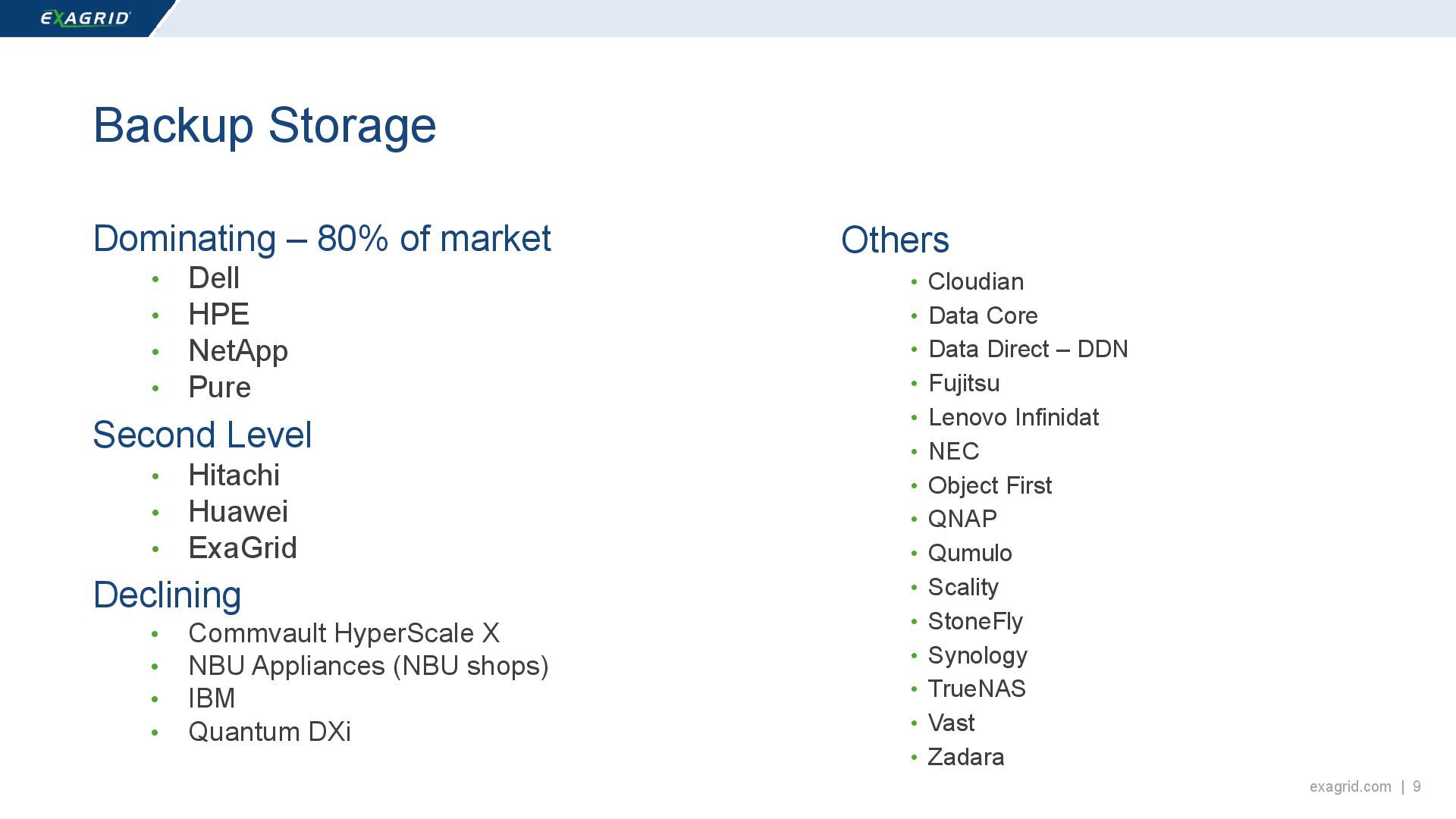Select the Huawei bullet item
Screen dimensions: 1456x819
point(238,512)
